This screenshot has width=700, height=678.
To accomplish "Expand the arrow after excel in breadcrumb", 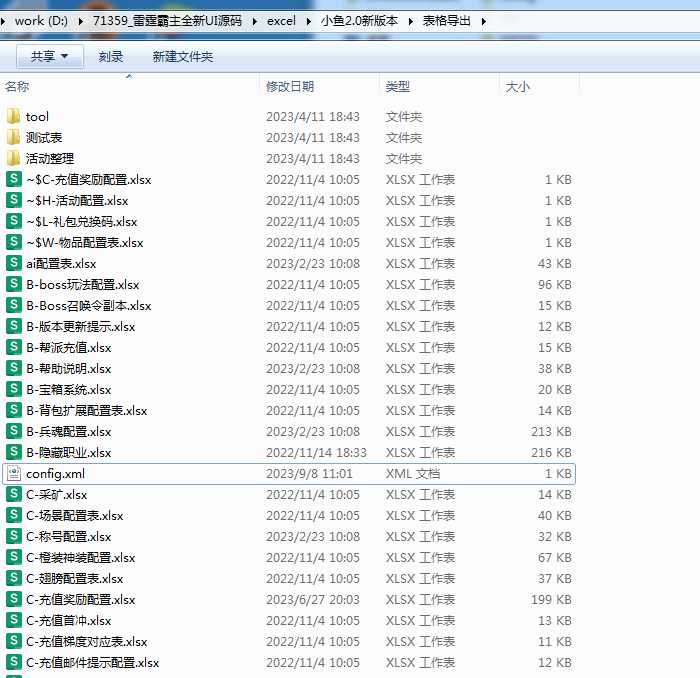I will coord(303,21).
